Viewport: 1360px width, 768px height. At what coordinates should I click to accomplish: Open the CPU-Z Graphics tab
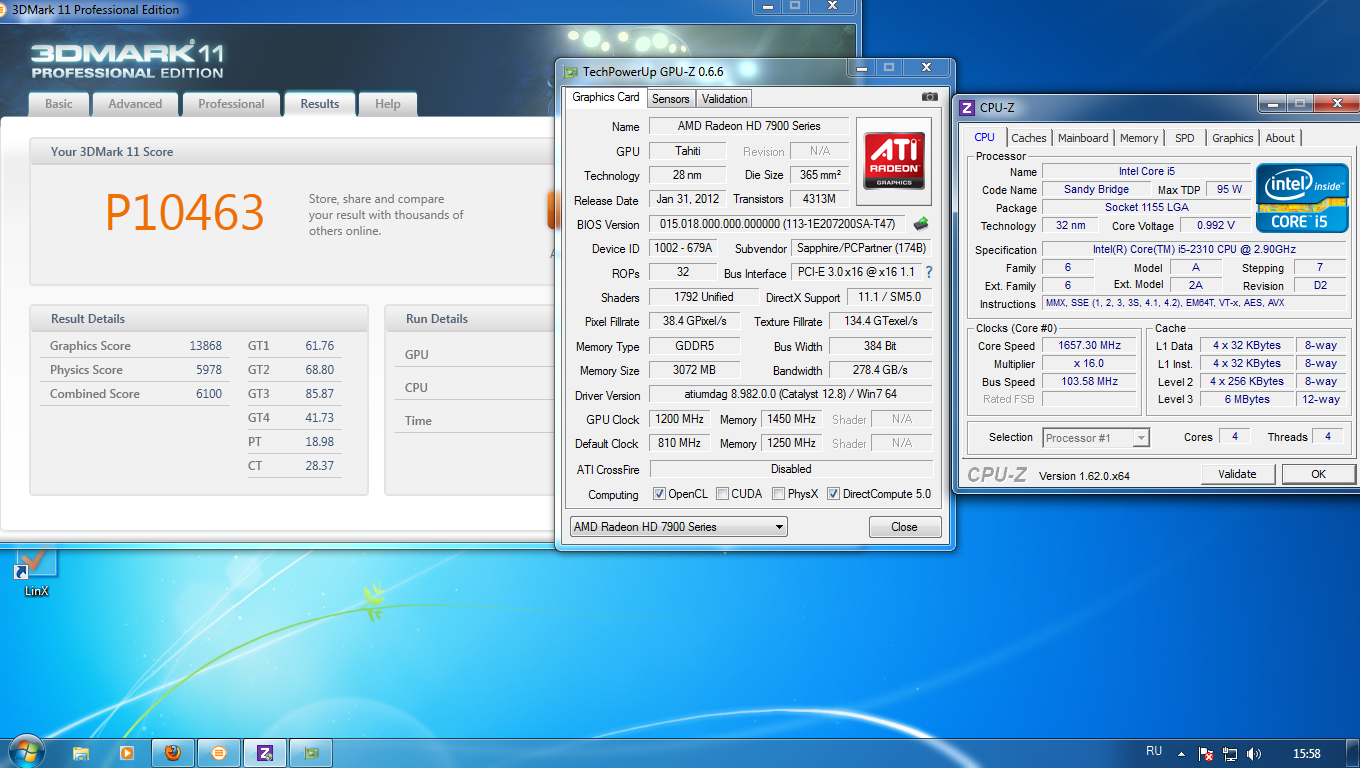point(1232,138)
